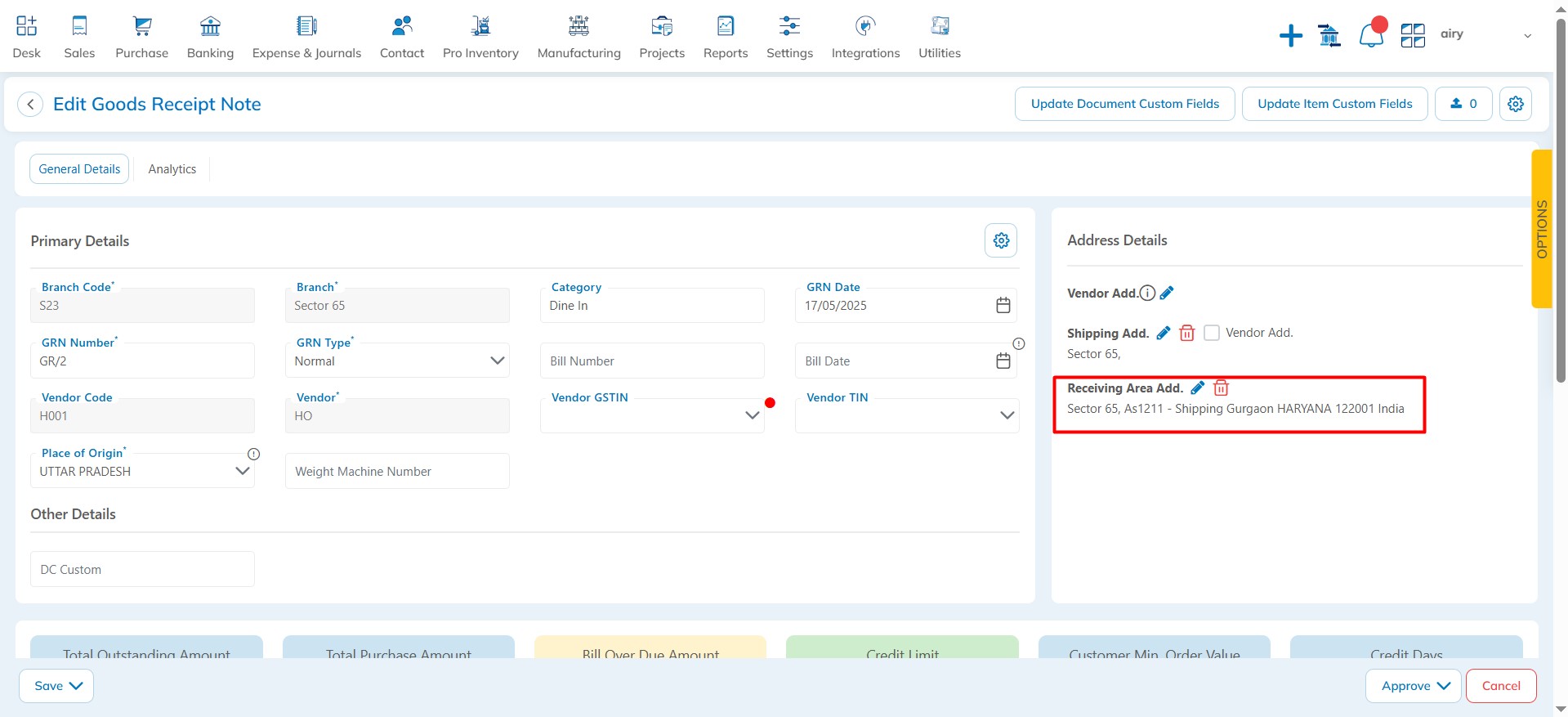The height and width of the screenshot is (717, 1568).
Task: Open the airy user menu chevron
Action: [x=1527, y=36]
